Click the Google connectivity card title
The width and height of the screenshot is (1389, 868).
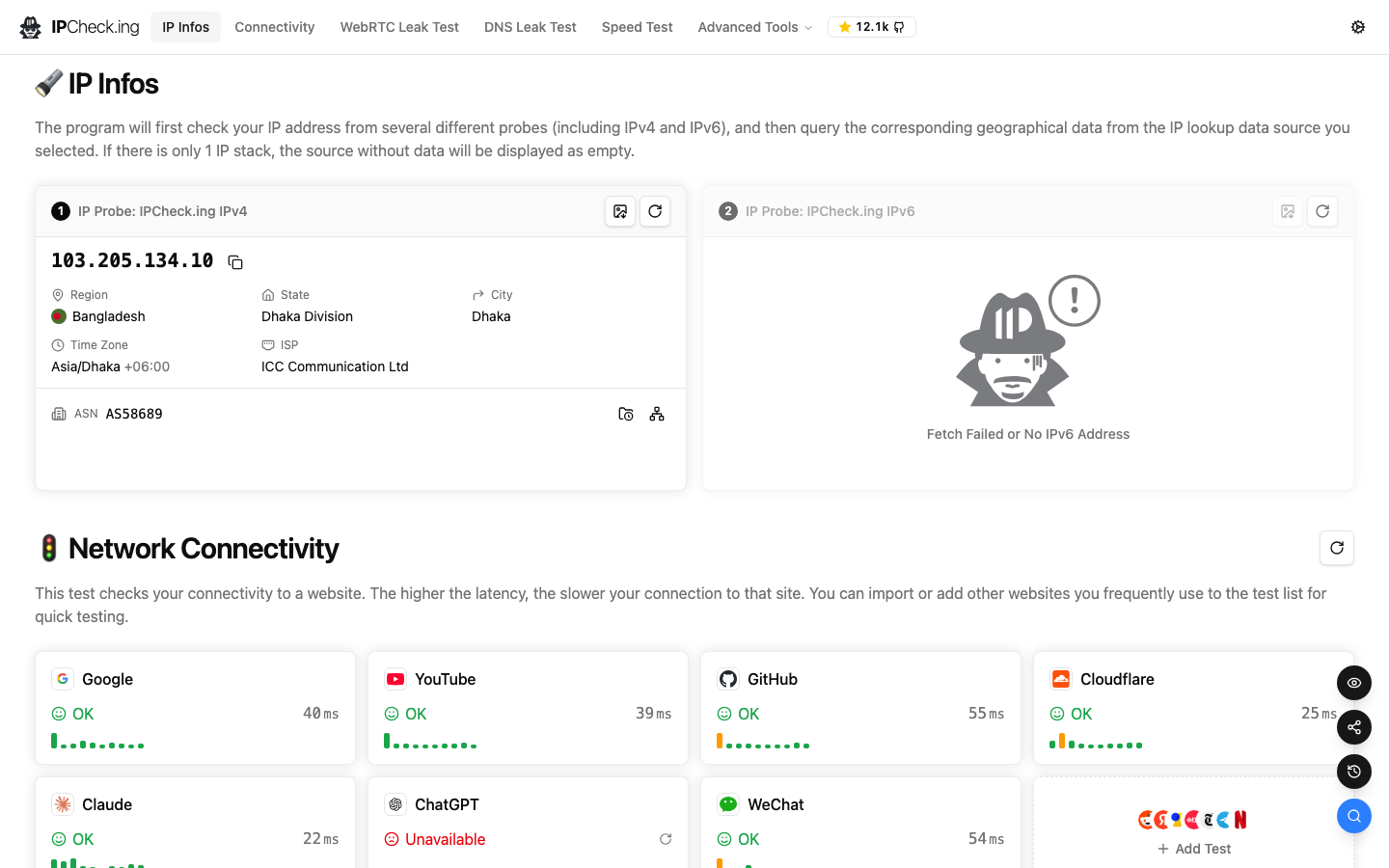tap(108, 679)
